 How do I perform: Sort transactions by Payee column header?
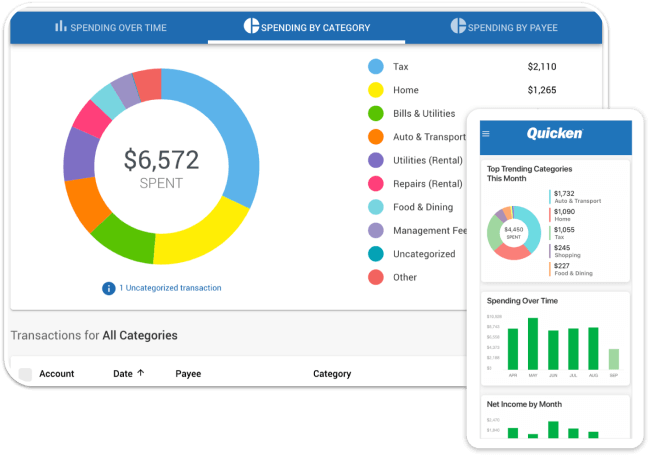point(188,374)
